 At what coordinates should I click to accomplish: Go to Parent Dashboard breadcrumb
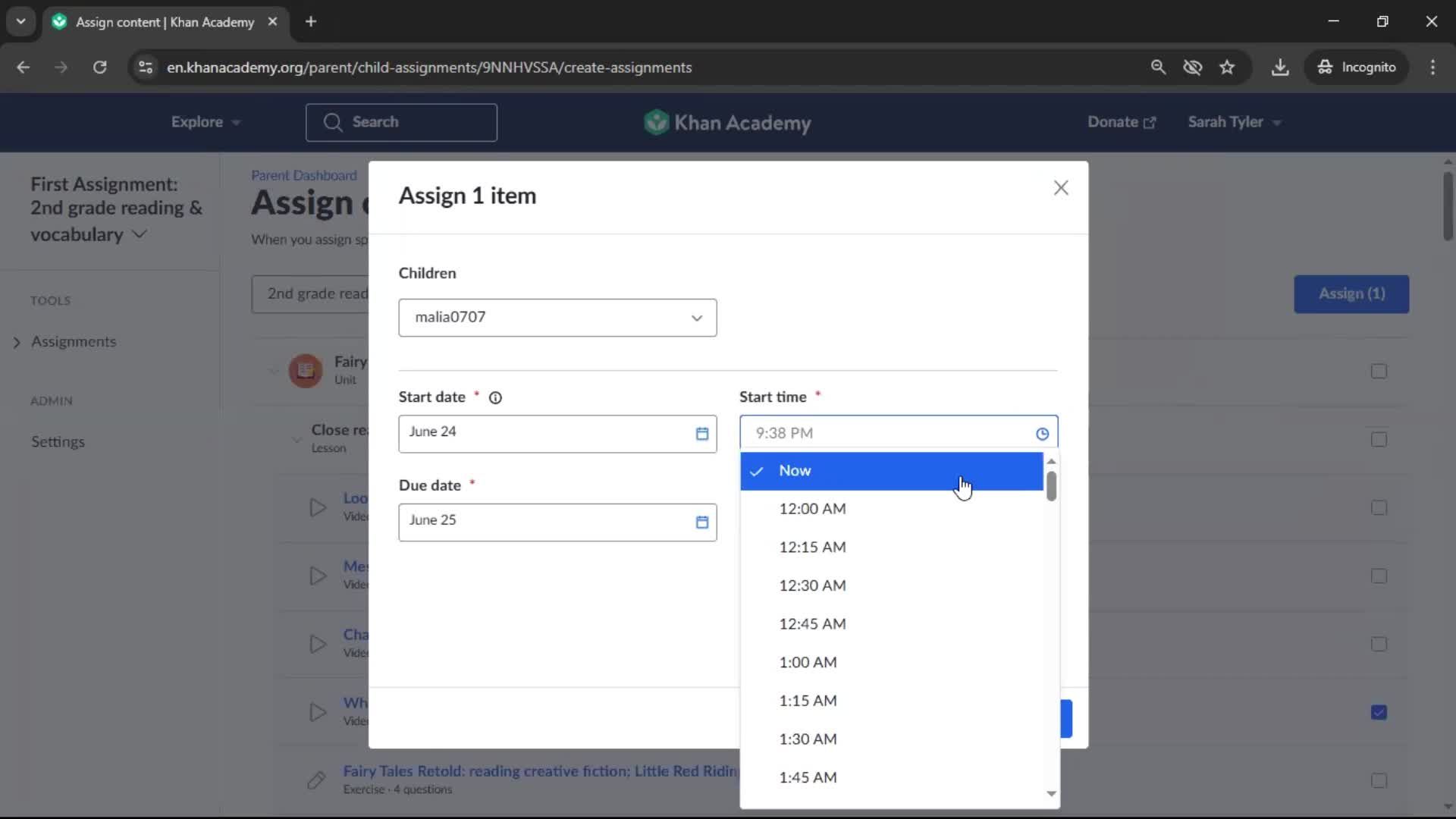tap(304, 176)
